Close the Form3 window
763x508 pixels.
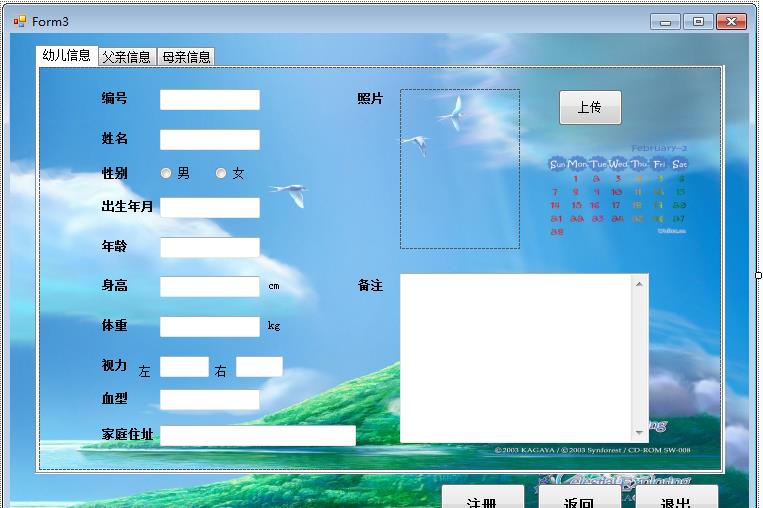click(731, 22)
